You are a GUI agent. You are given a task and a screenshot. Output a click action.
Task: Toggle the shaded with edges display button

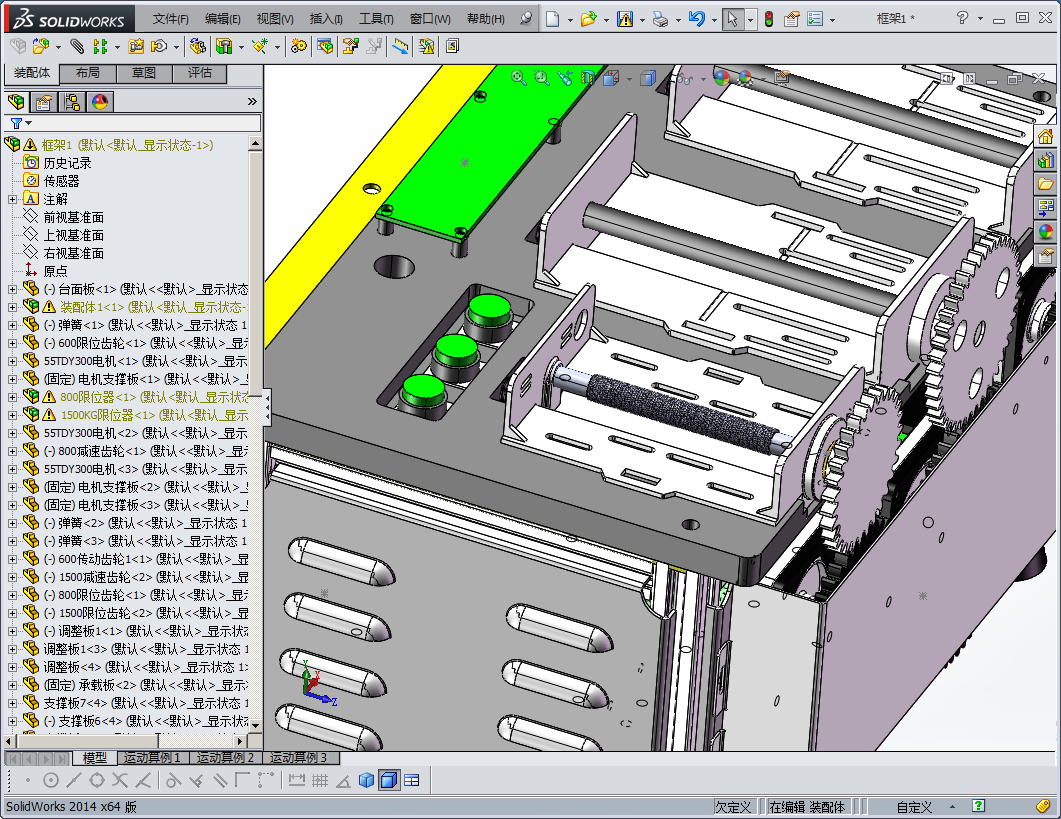click(389, 780)
